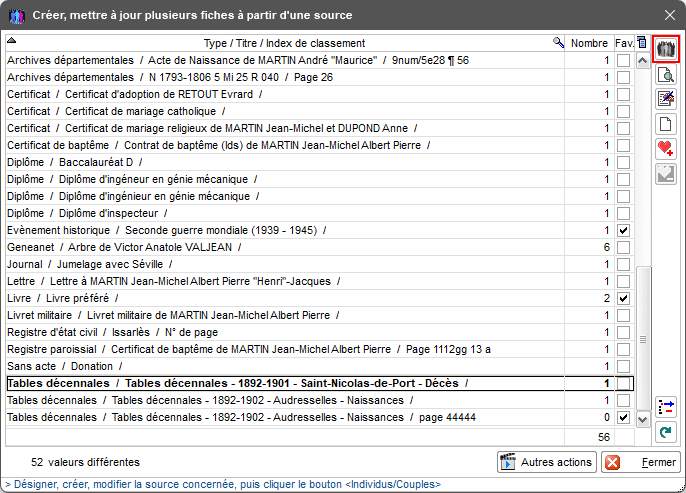The height and width of the screenshot is (493, 686).
Task: Sort by the Nombre column header
Action: click(589, 43)
